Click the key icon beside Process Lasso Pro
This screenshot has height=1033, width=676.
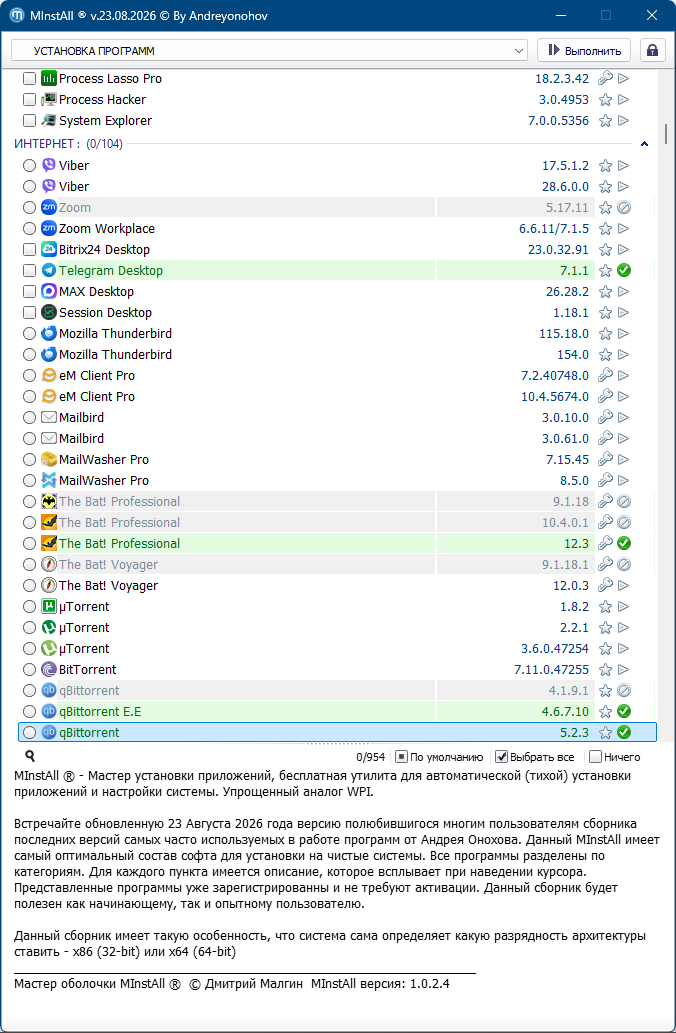click(x=606, y=78)
